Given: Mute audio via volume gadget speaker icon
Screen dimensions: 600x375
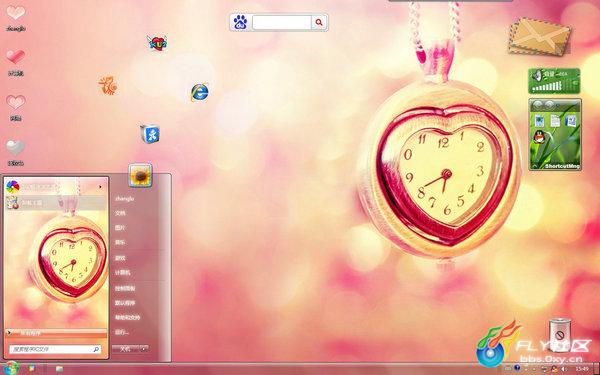Looking at the screenshot, I should coord(538,75).
